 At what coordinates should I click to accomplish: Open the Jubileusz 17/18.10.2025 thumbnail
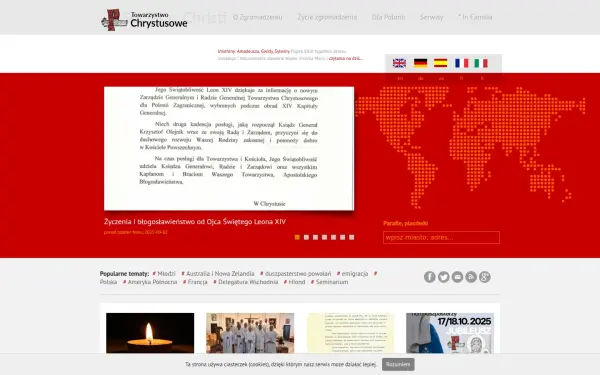coord(450,333)
